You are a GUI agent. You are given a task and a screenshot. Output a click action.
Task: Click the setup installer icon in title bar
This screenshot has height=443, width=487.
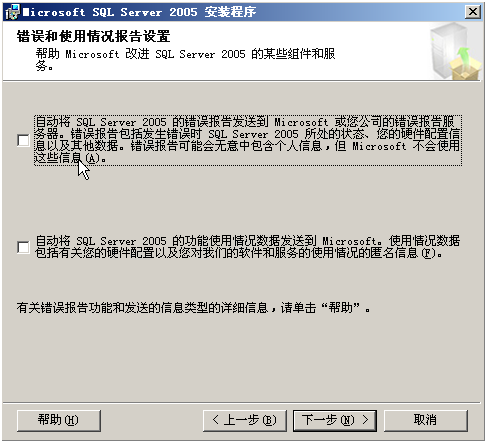coord(12,12)
